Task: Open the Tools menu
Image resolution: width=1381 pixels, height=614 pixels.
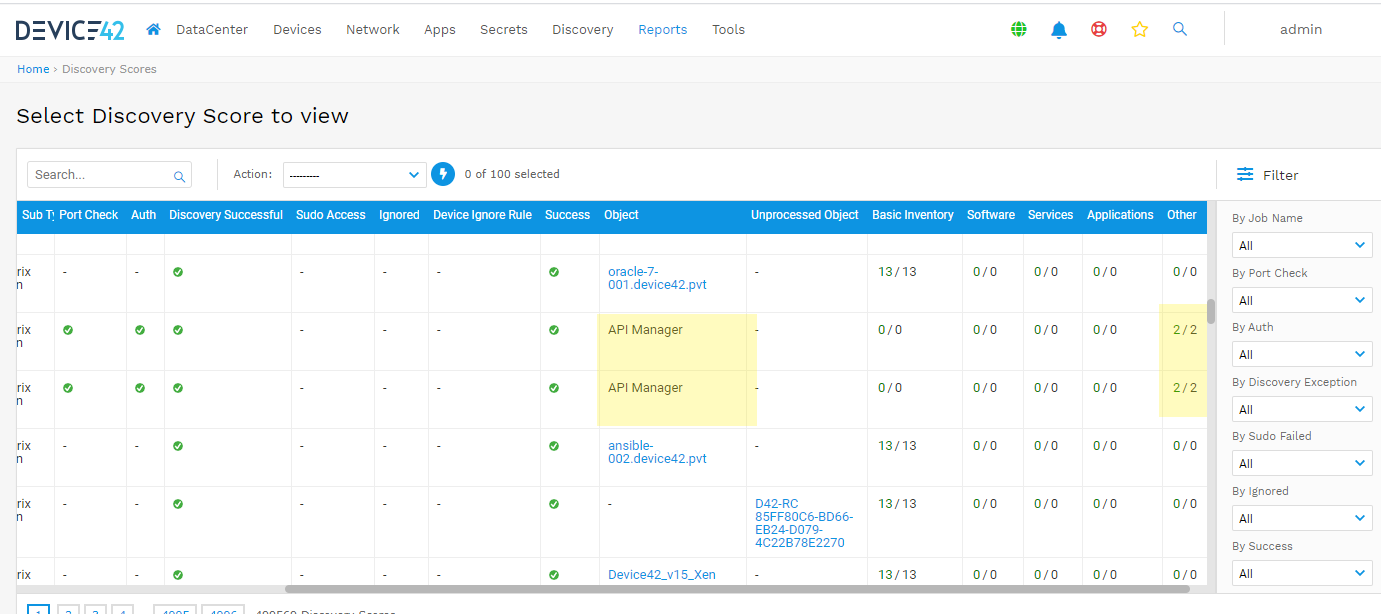Action: 728,30
